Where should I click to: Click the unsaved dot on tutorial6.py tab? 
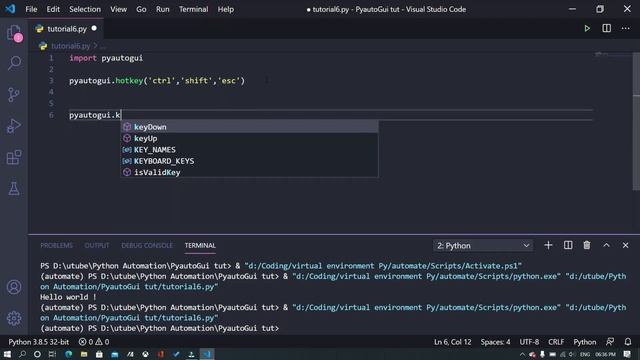94,28
